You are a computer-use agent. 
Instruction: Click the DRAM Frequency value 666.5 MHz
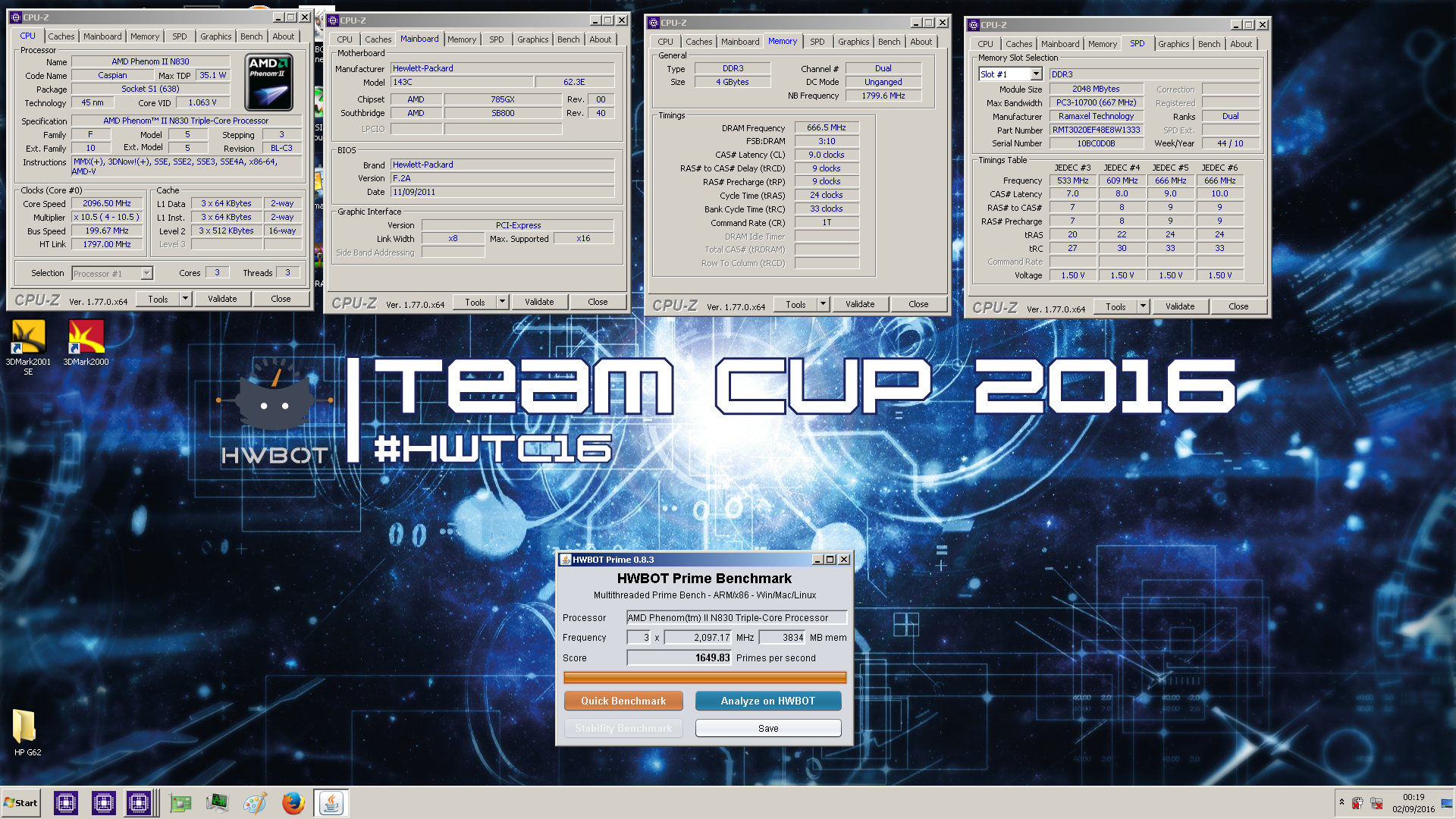coord(827,127)
